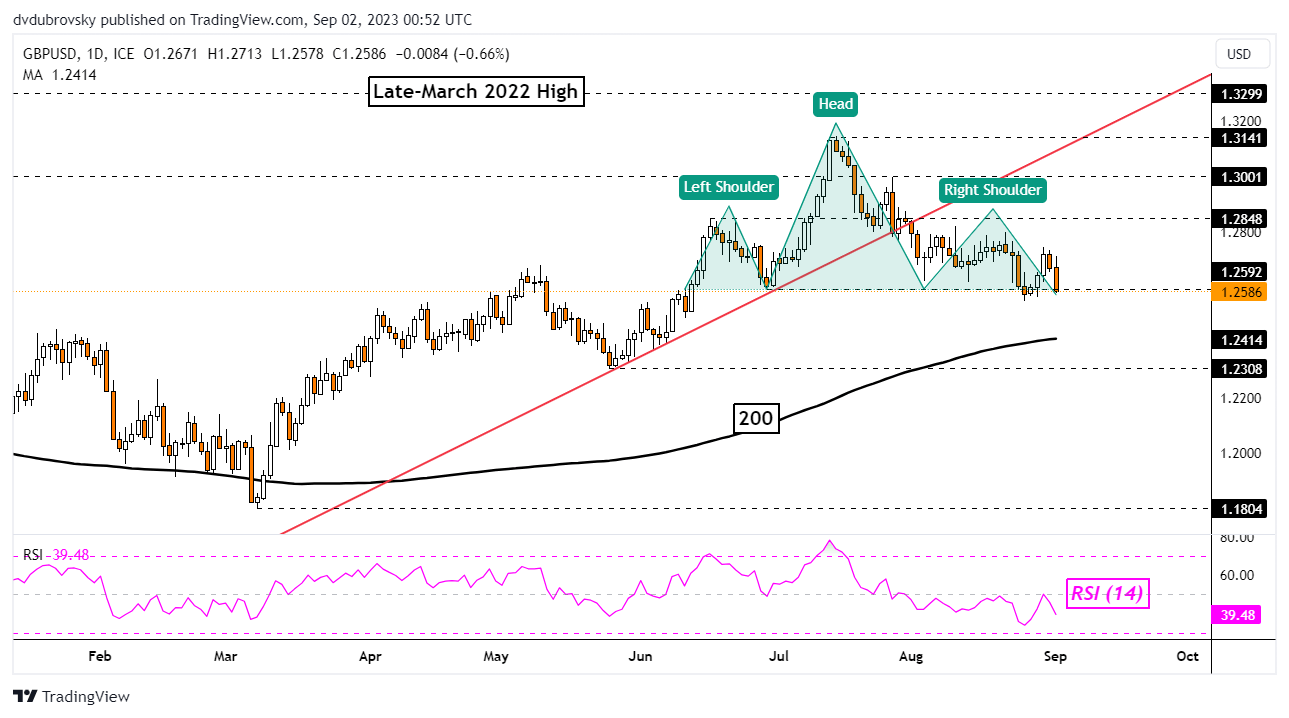Viewport: 1289px width, 718px height.
Task: Click the TradingView logo icon
Action: click(x=25, y=697)
